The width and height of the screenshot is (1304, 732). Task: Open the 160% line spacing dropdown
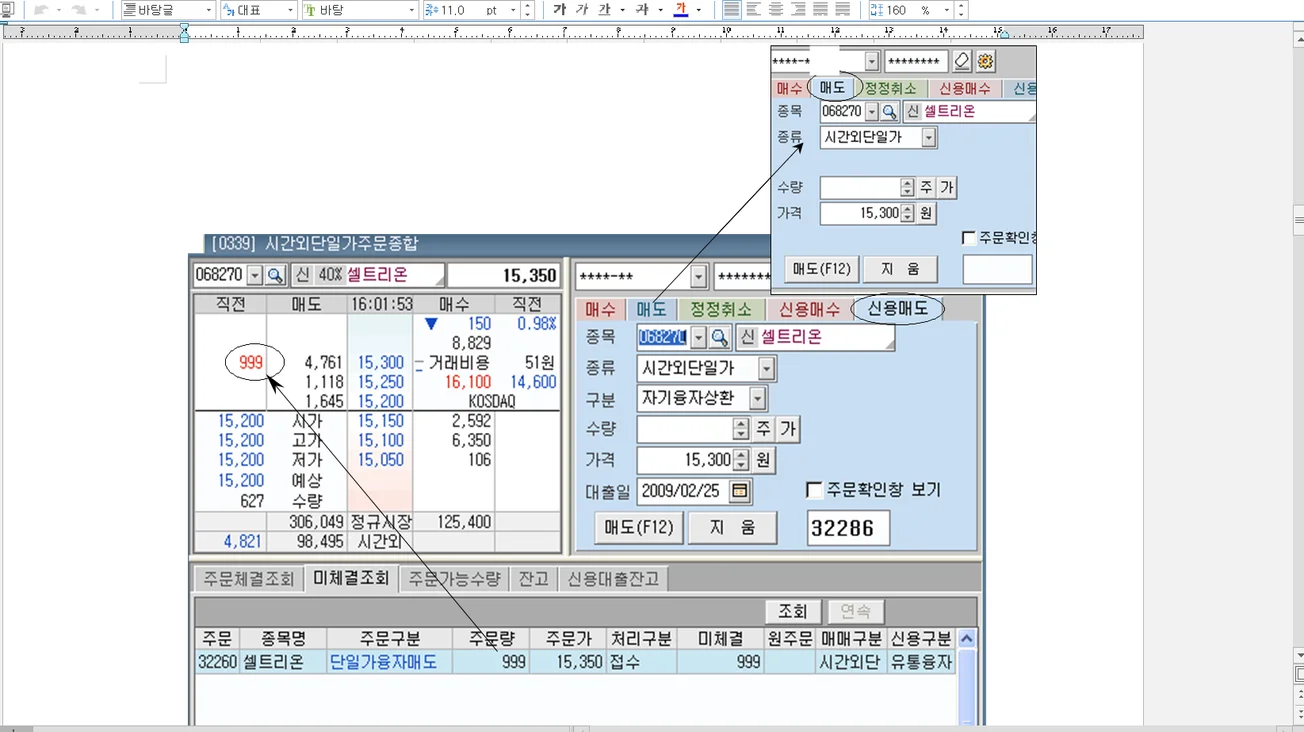coord(949,10)
